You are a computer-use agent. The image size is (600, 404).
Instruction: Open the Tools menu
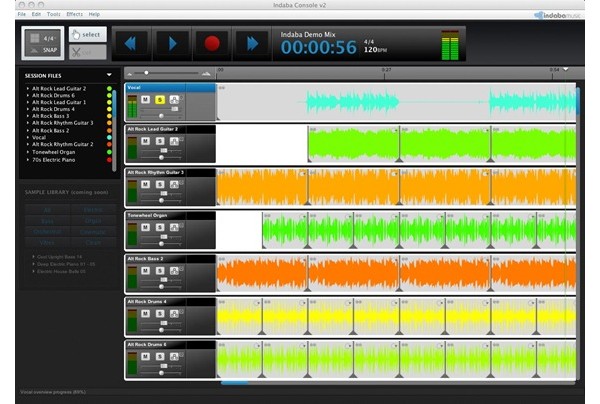pos(54,14)
